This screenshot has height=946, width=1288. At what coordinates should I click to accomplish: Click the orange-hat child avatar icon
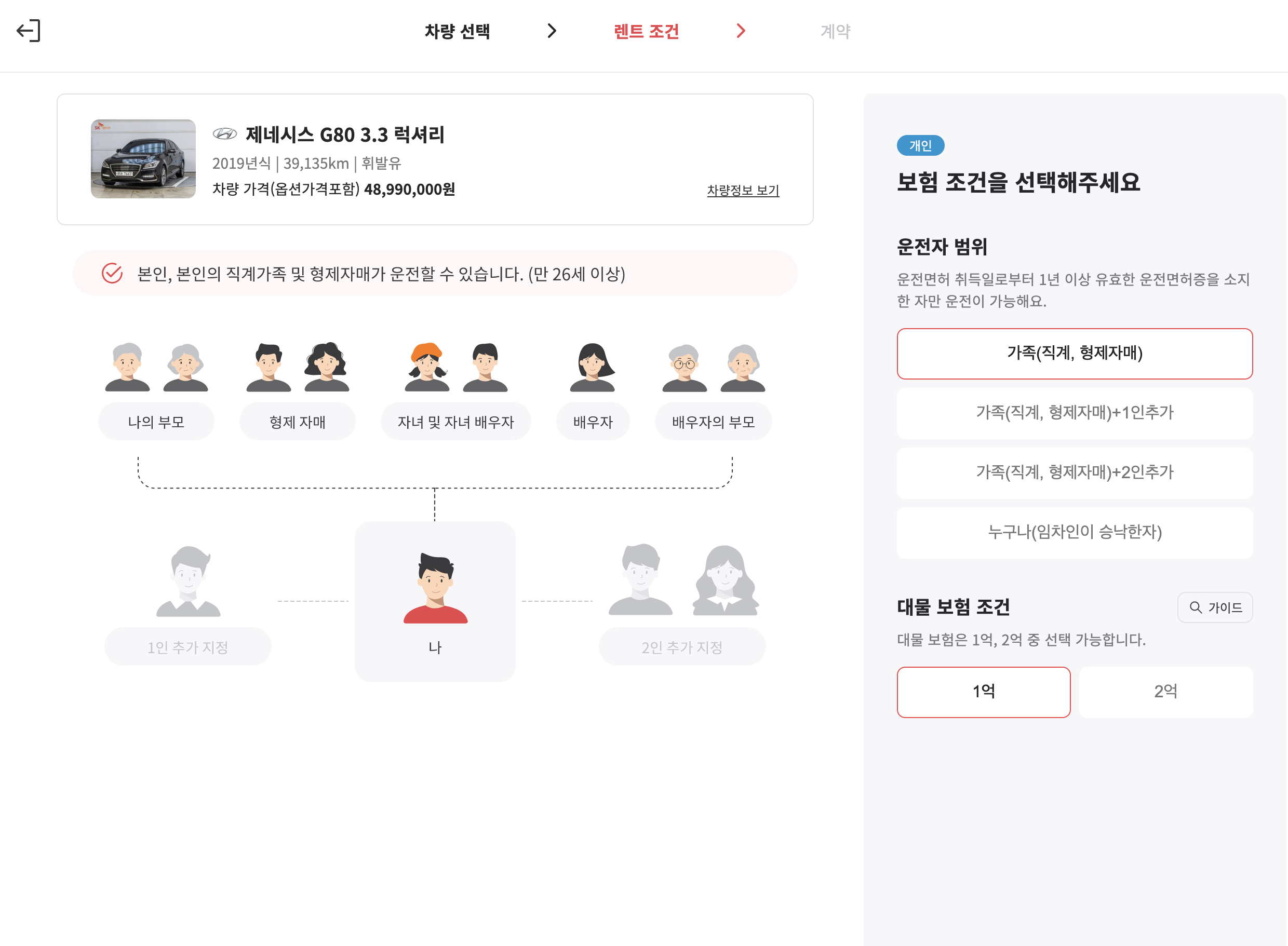point(427,368)
